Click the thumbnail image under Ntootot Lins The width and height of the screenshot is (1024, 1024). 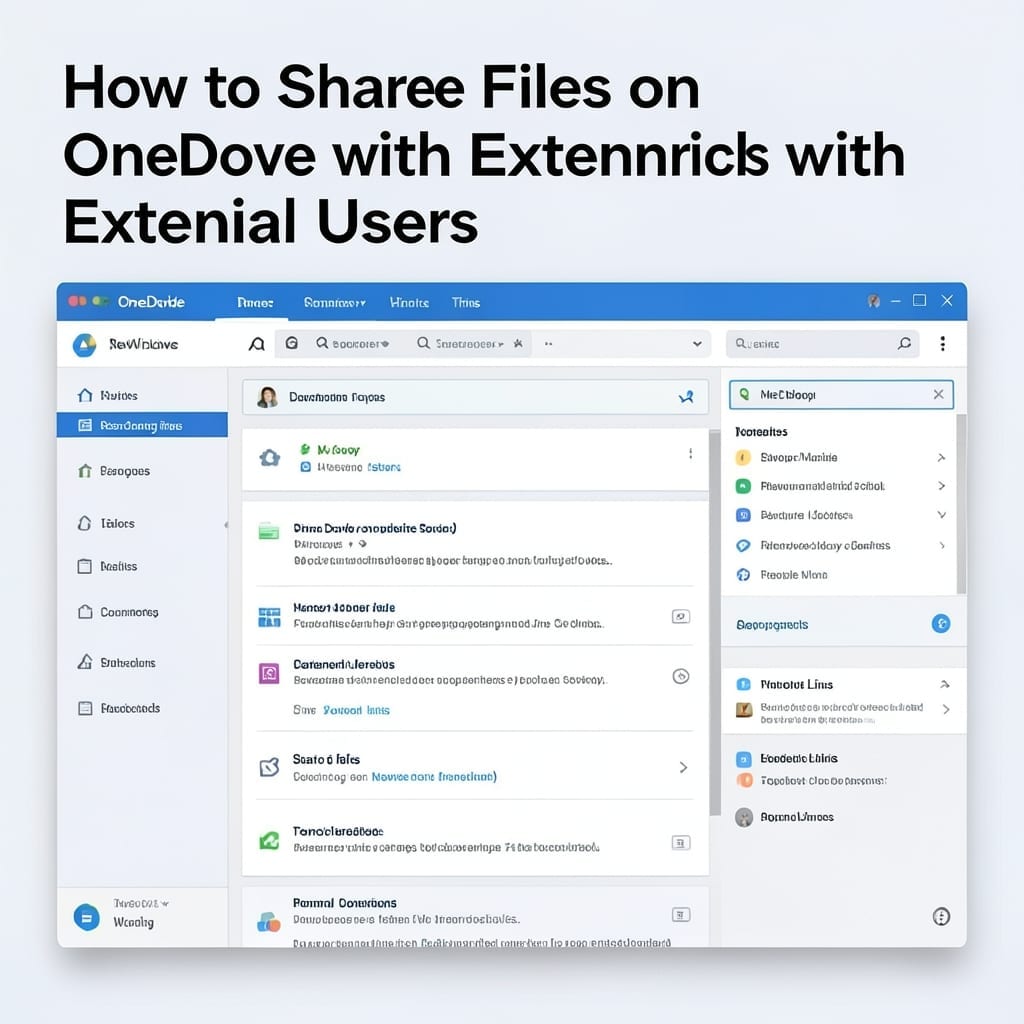(744, 710)
